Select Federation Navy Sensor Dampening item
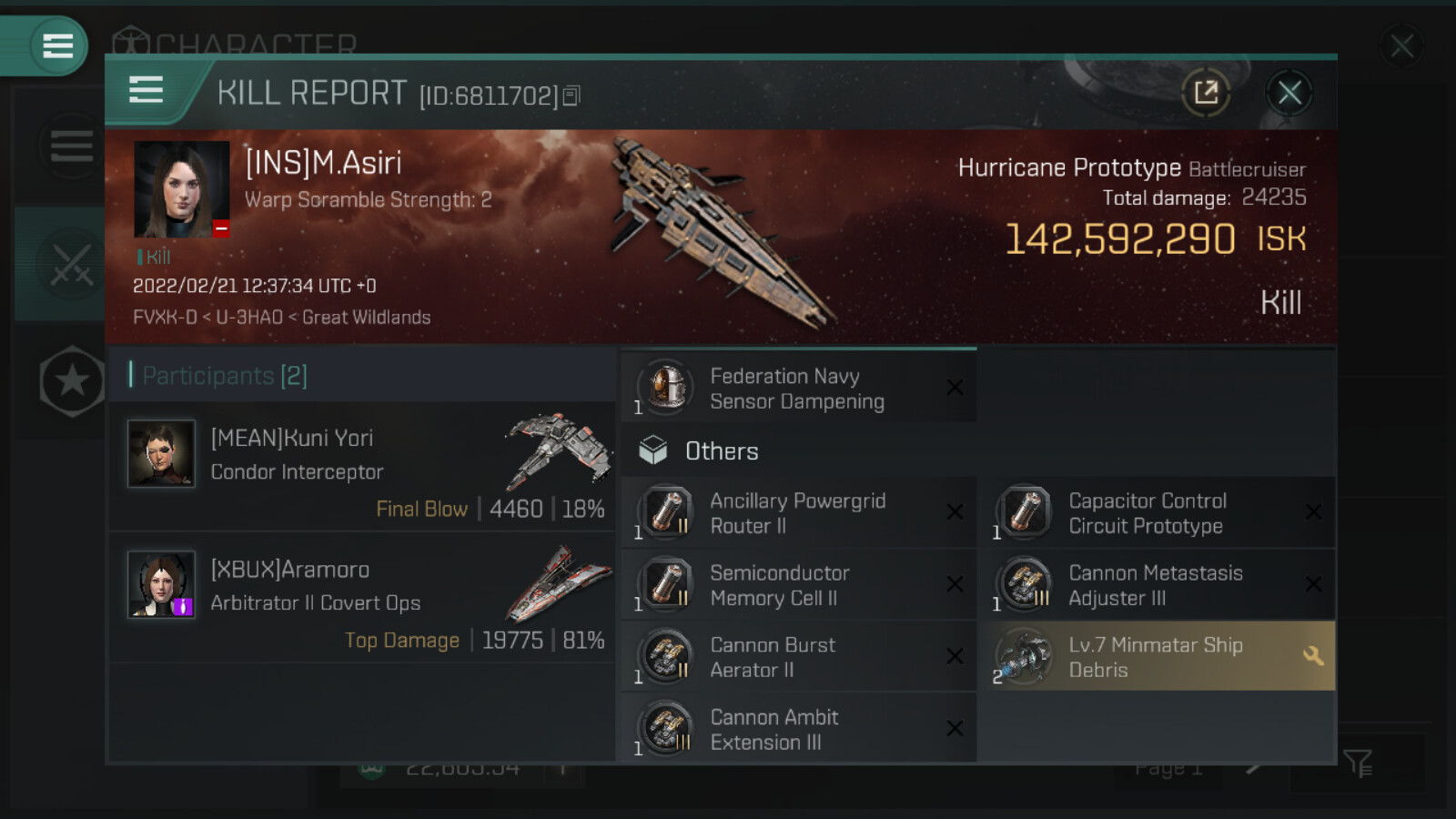Screen dimensions: 1456x819 point(797,389)
